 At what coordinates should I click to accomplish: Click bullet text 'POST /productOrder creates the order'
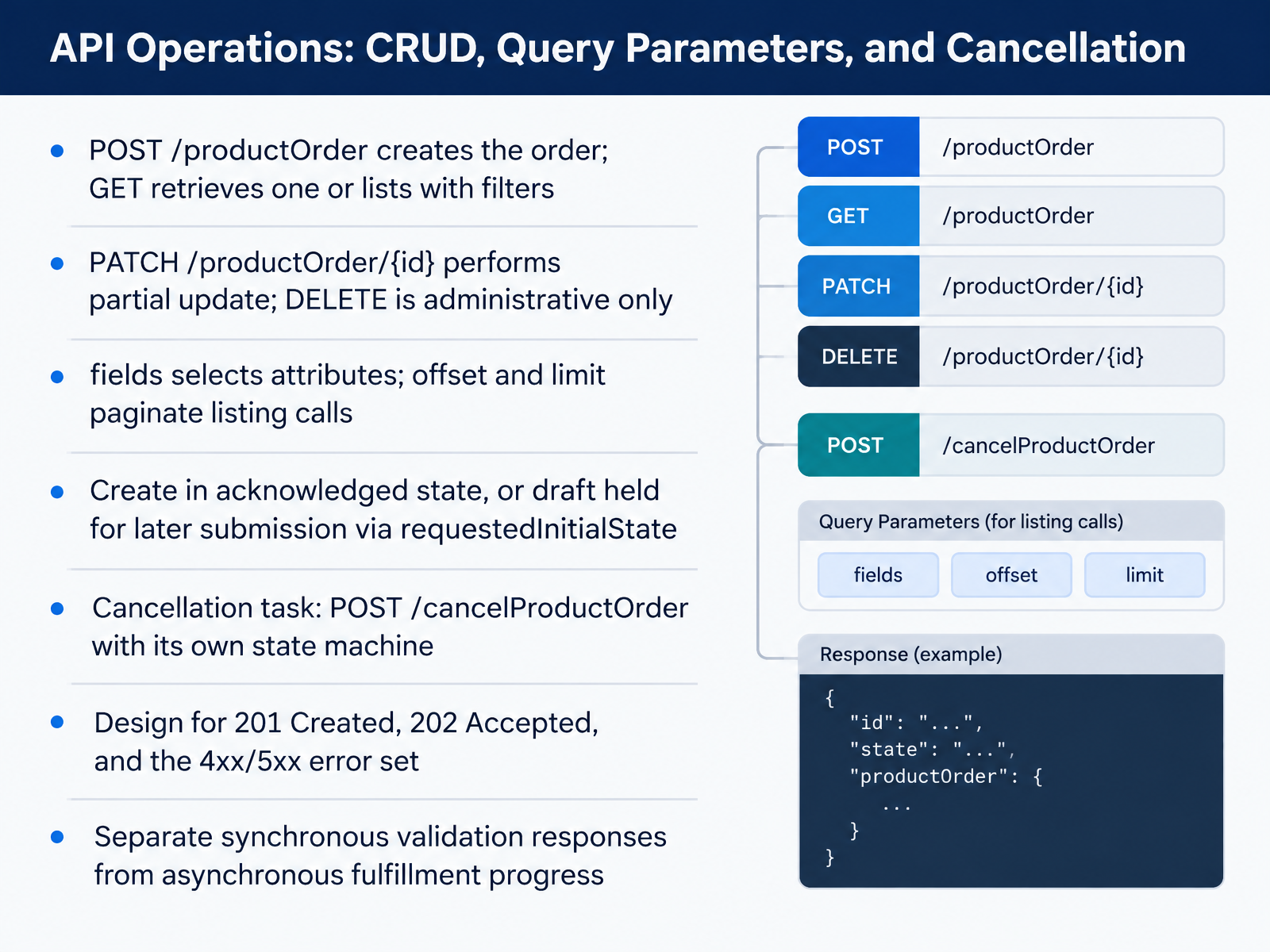click(348, 150)
